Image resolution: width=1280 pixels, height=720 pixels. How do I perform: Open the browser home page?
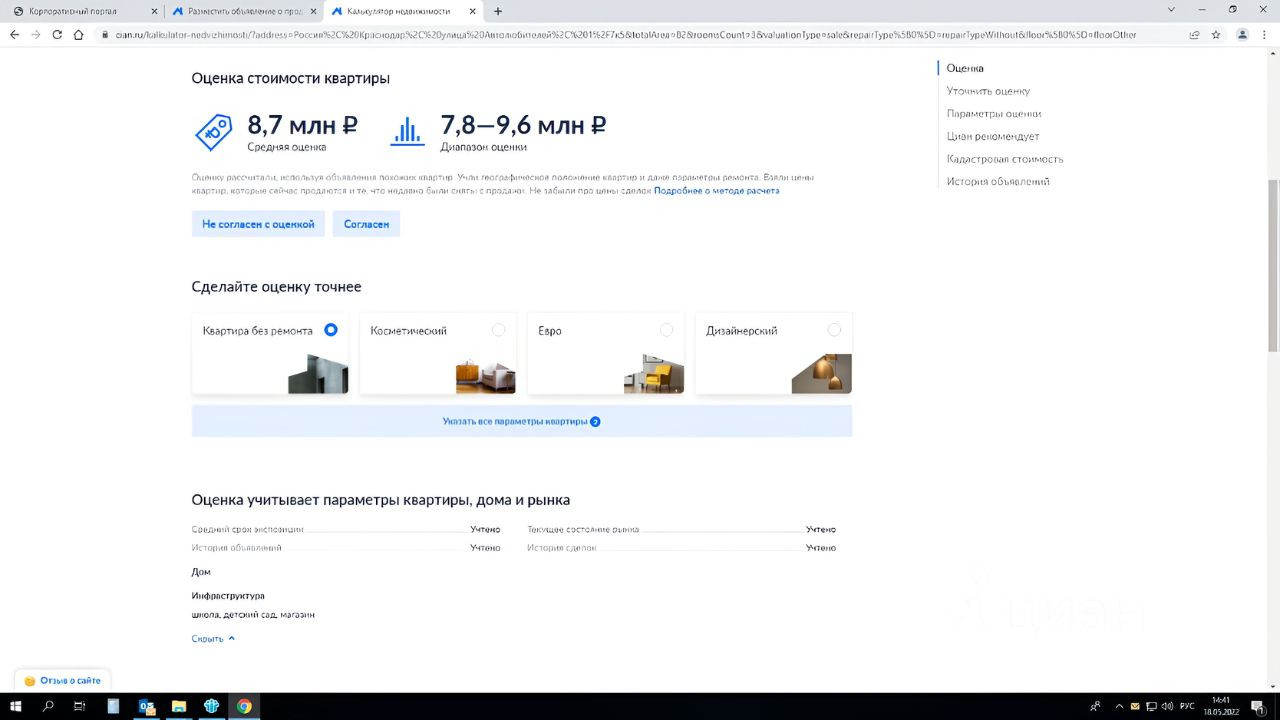[79, 34]
